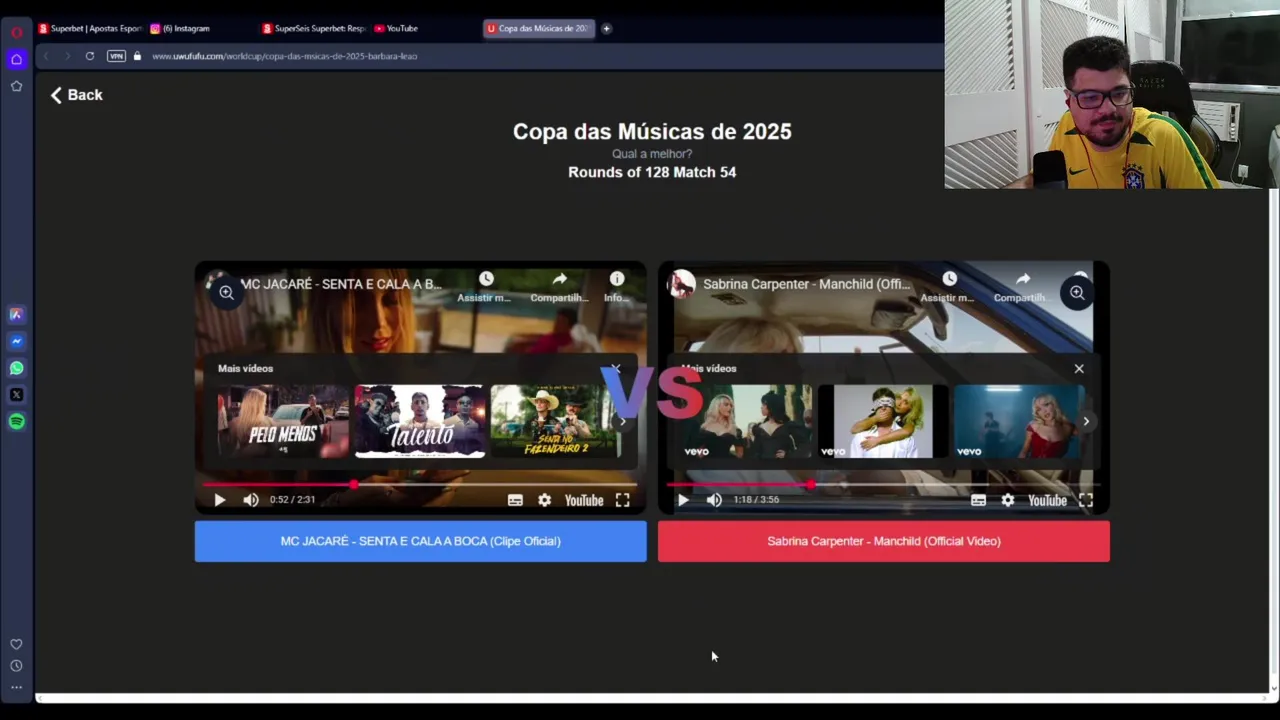Screen dimensions: 1280x720
Task: Seek on MC Jacaré video progress bar
Action: click(x=420, y=484)
